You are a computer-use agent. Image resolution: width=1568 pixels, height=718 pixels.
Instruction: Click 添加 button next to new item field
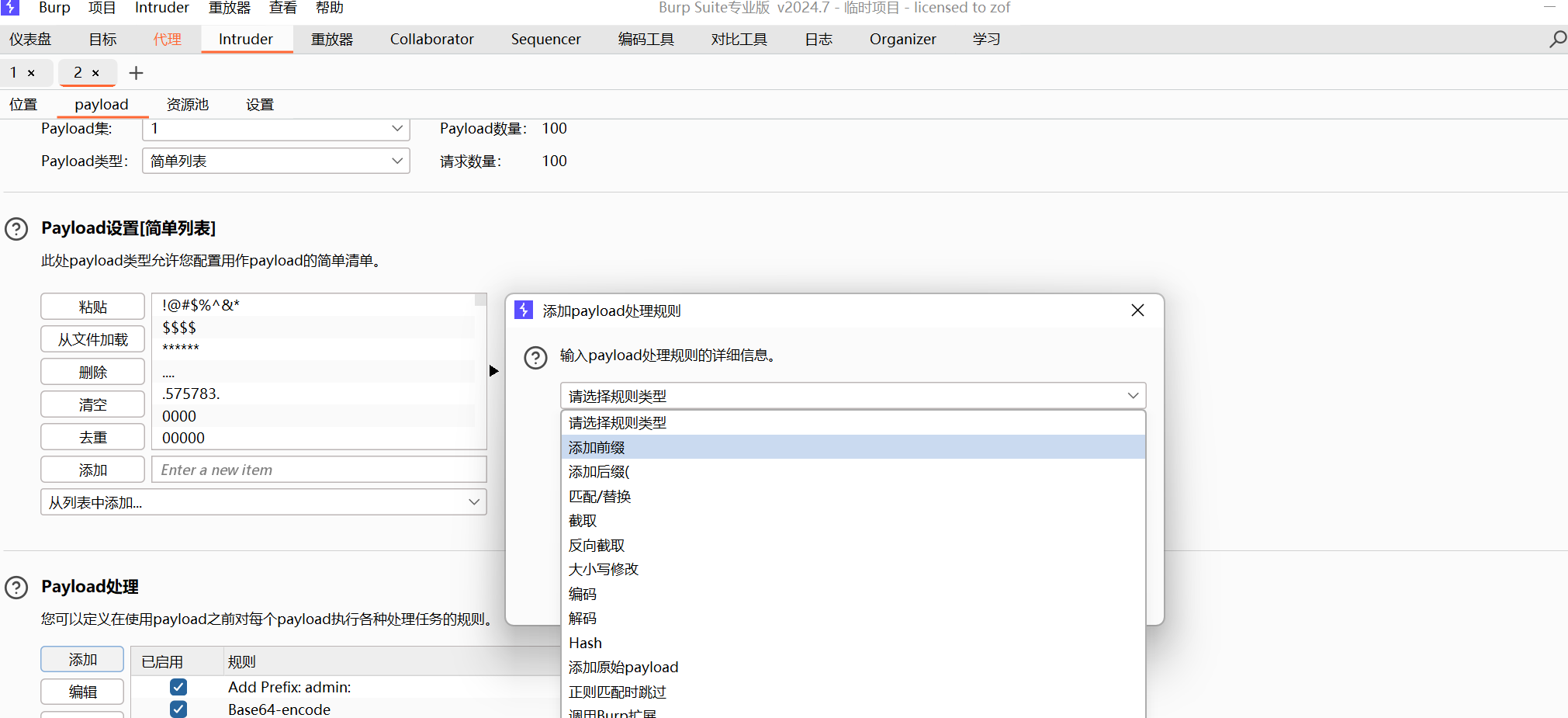coord(92,470)
